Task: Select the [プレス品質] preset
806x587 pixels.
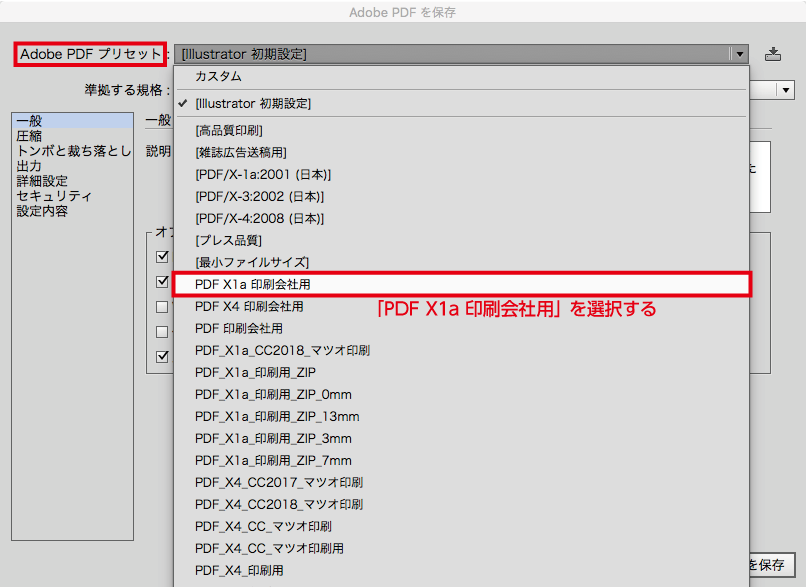Action: pyautogui.click(x=461, y=241)
